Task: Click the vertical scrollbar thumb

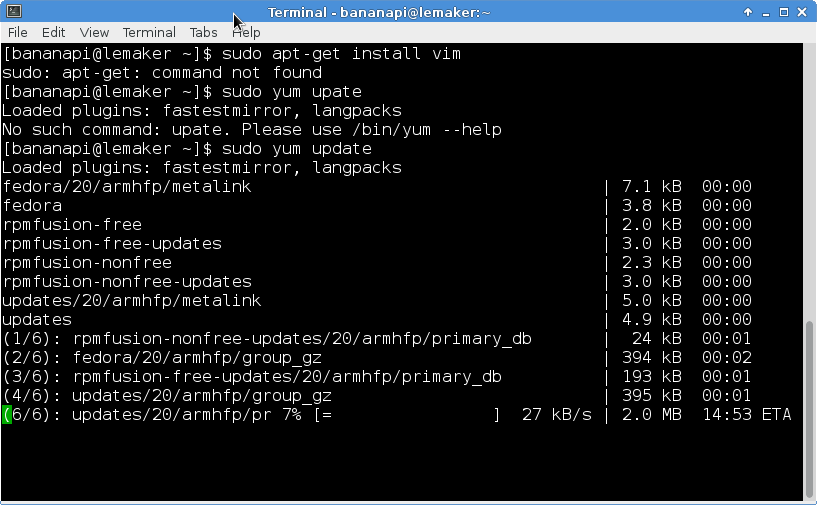Action: pyautogui.click(x=809, y=409)
